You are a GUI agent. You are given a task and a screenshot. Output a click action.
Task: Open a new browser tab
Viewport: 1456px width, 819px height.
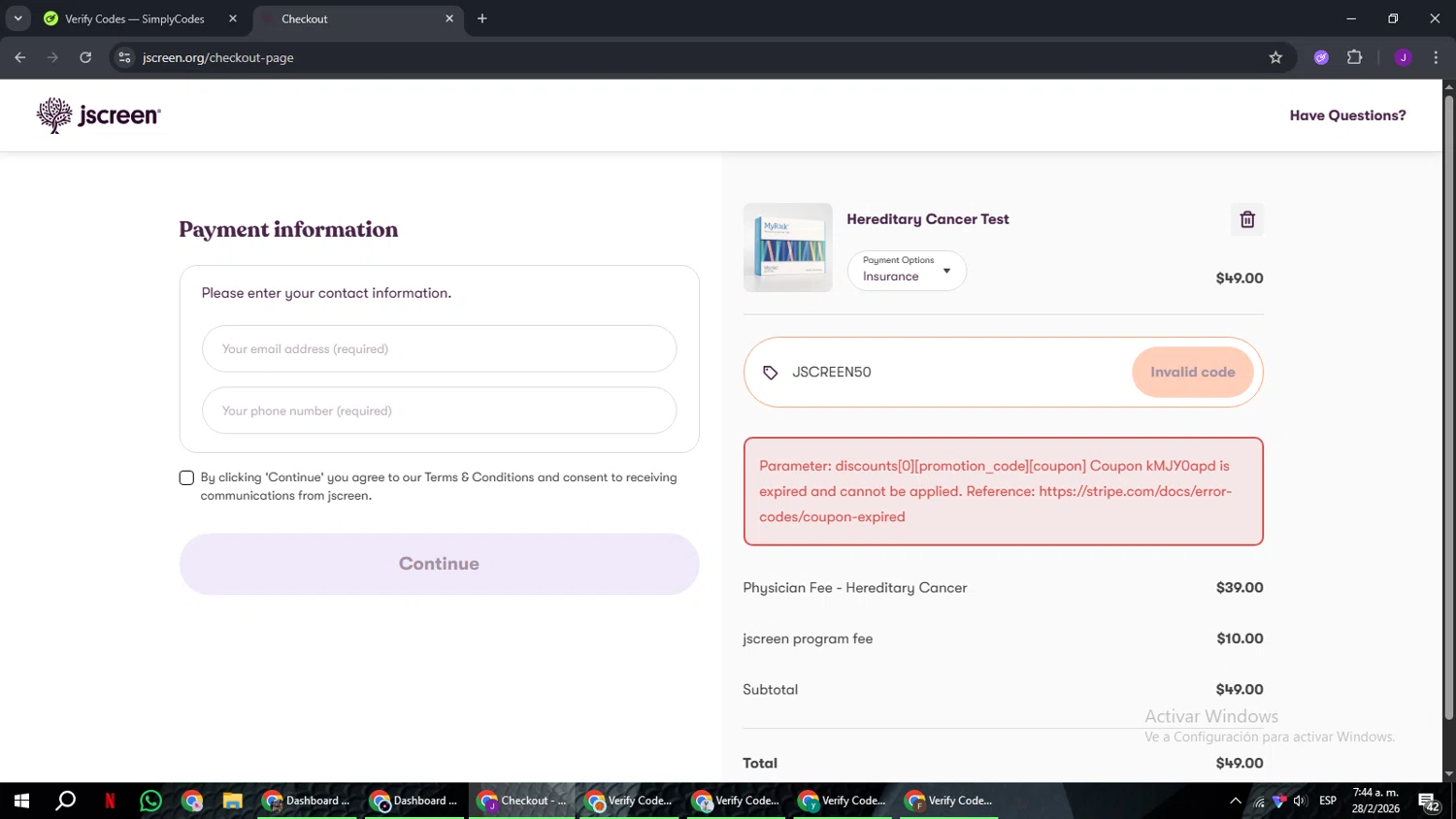[x=482, y=18]
